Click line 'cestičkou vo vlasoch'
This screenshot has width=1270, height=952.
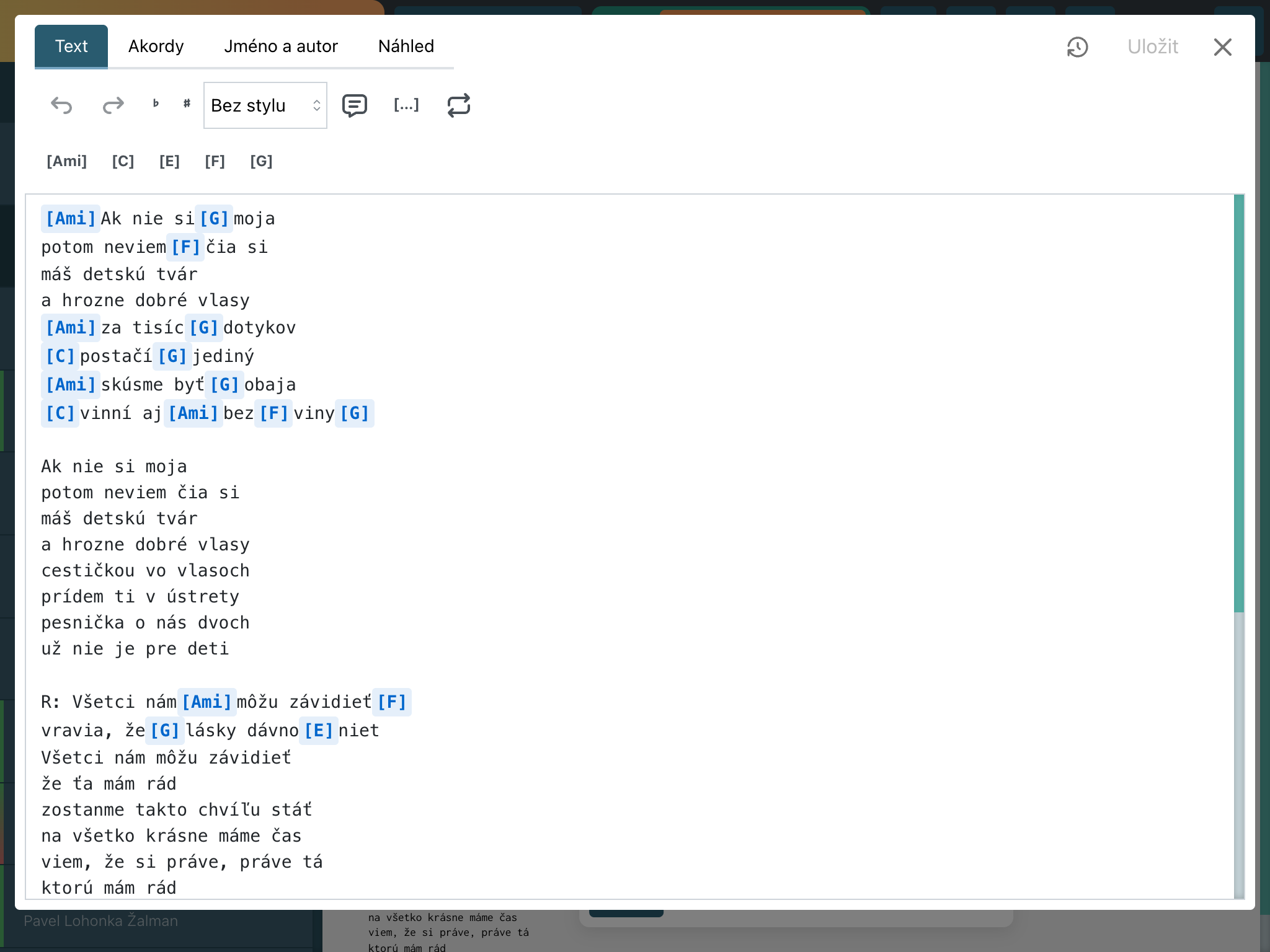pyautogui.click(x=145, y=570)
